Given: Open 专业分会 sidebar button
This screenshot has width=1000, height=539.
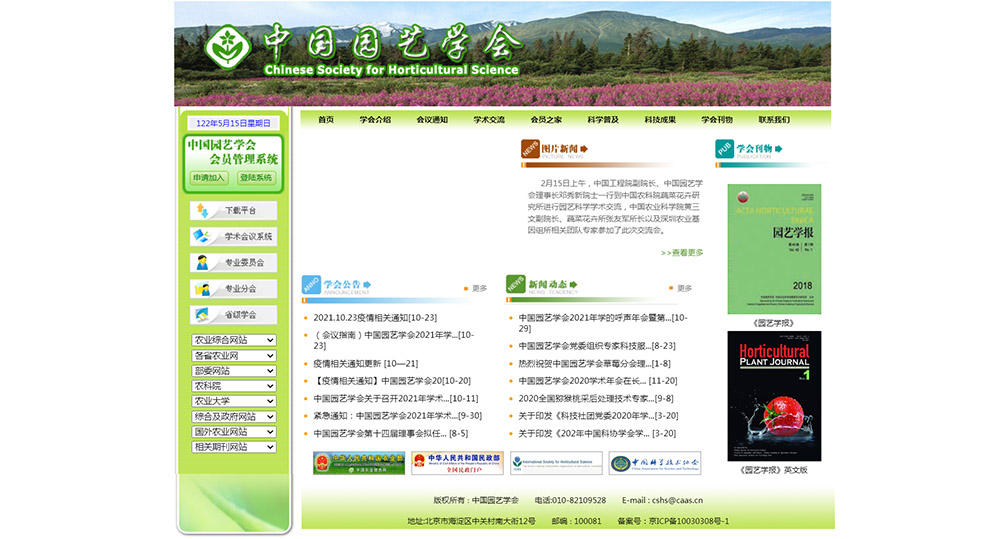Looking at the screenshot, I should click(233, 289).
